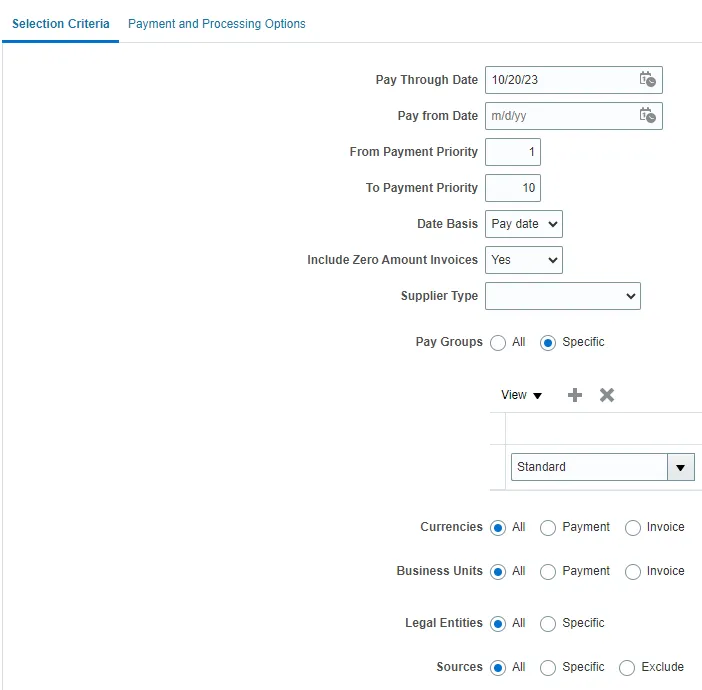Click the X icon to remove pay group

(606, 395)
